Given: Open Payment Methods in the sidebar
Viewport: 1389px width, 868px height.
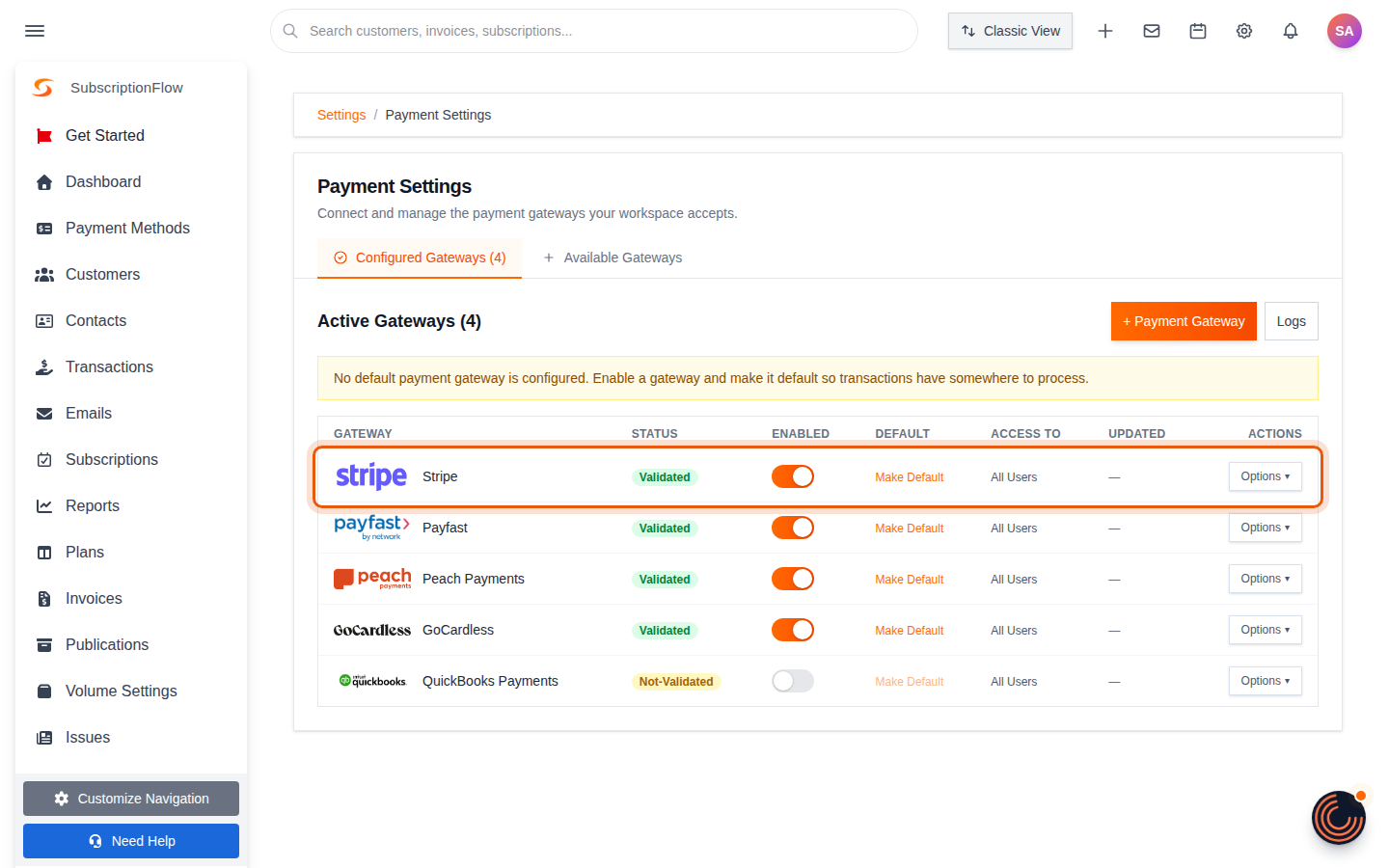Looking at the screenshot, I should coord(127,229).
